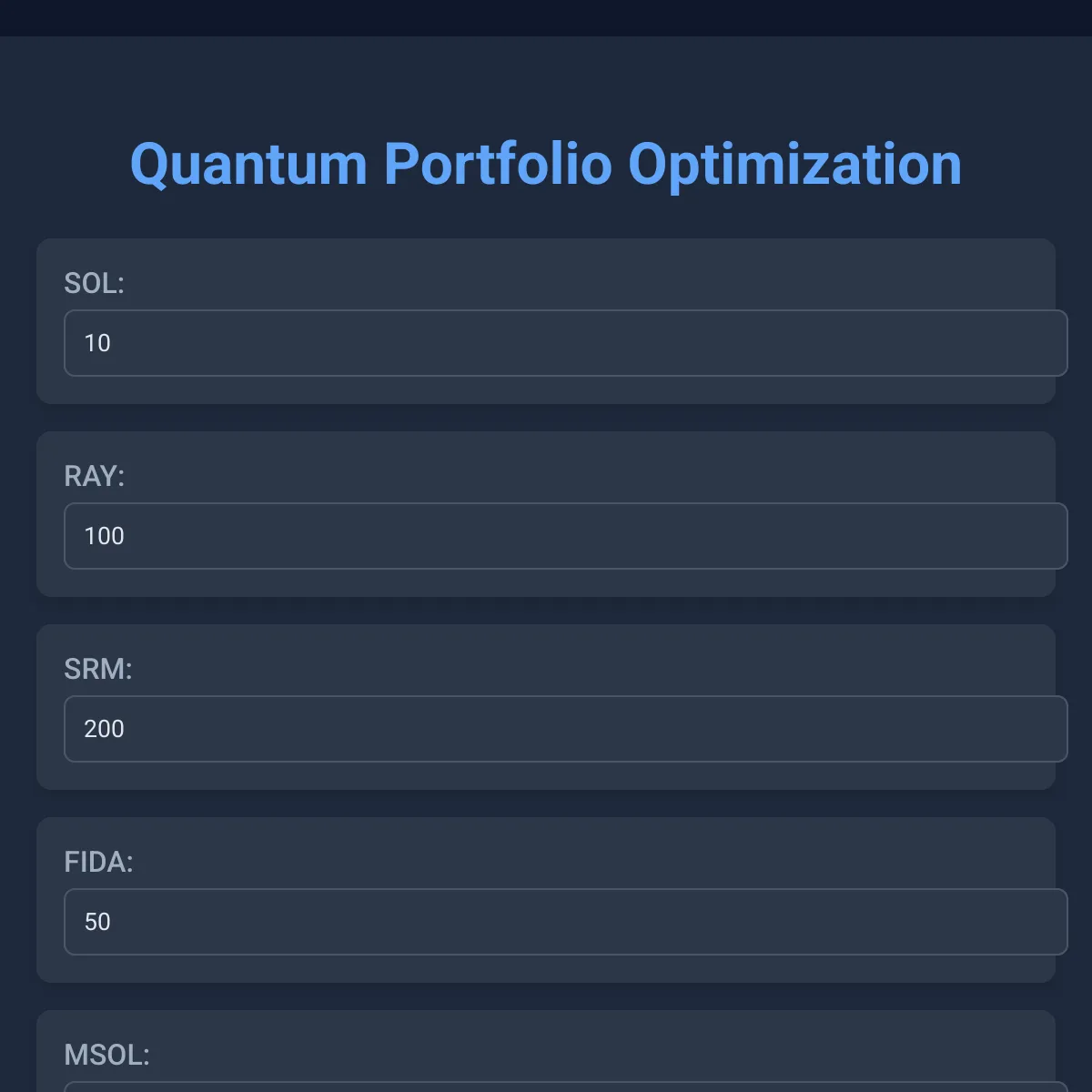Image resolution: width=1092 pixels, height=1092 pixels.
Task: Click the Quantum Portfolio Optimization title
Action: click(x=546, y=165)
